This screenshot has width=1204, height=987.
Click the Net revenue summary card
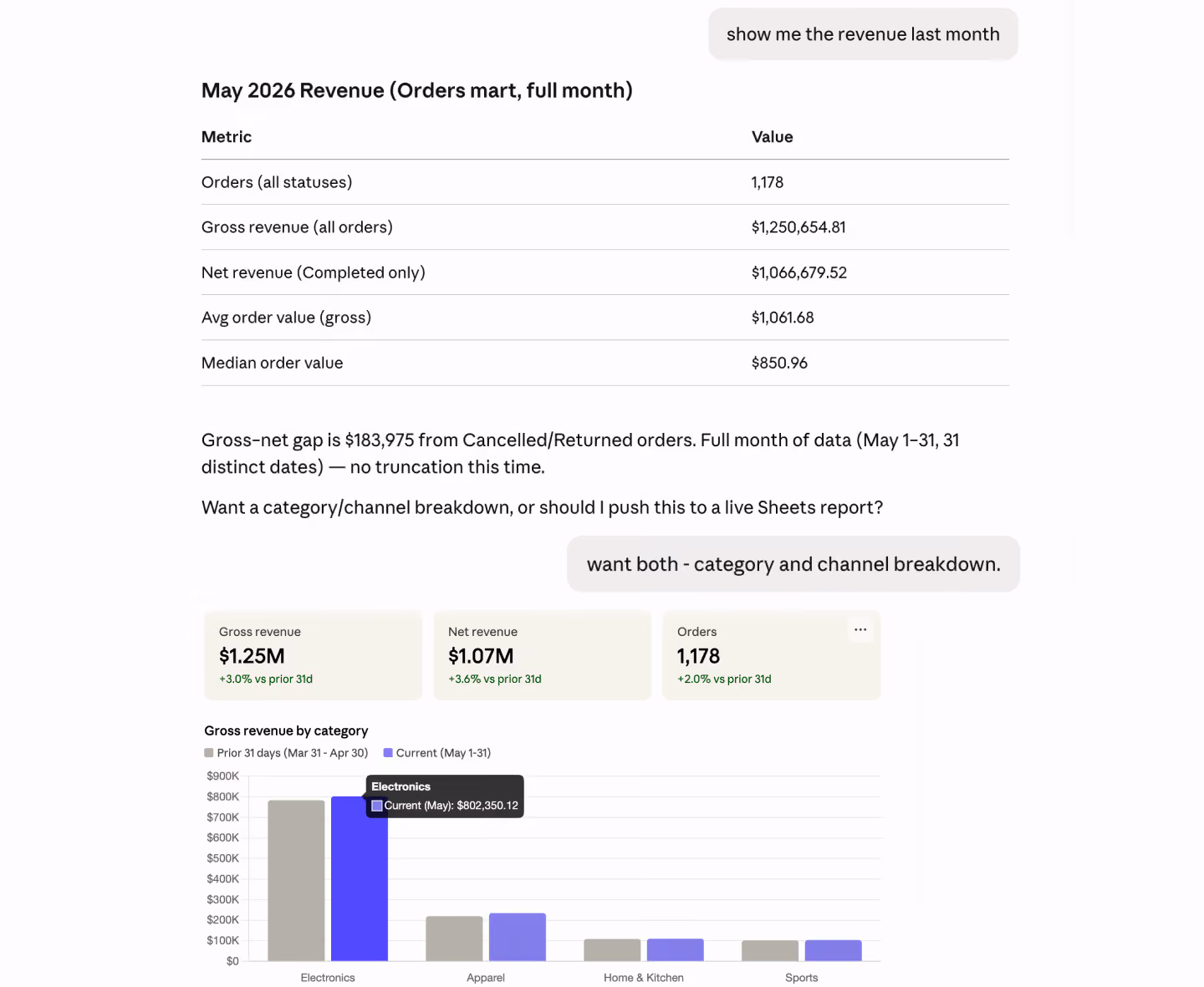[x=543, y=655]
